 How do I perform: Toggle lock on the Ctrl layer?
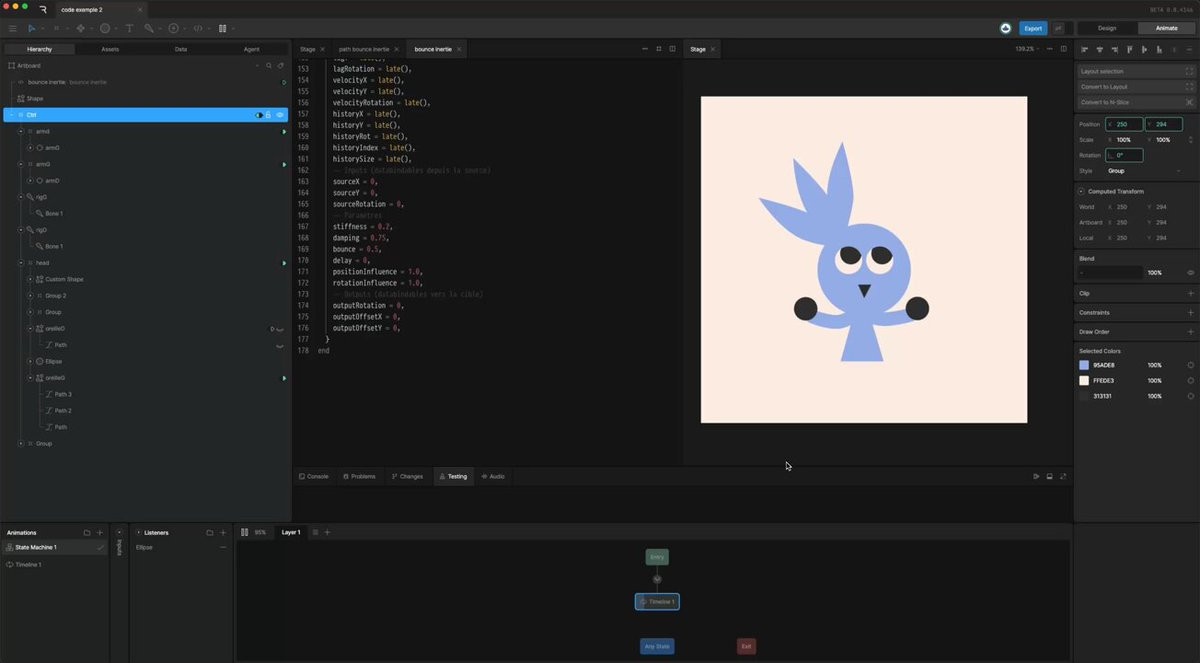coord(268,115)
